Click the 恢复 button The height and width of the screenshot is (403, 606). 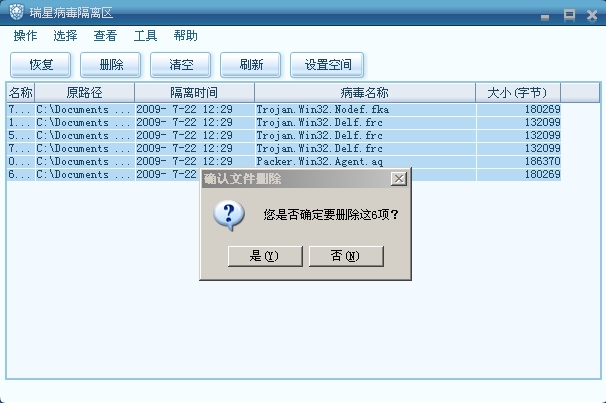pyautogui.click(x=41, y=65)
